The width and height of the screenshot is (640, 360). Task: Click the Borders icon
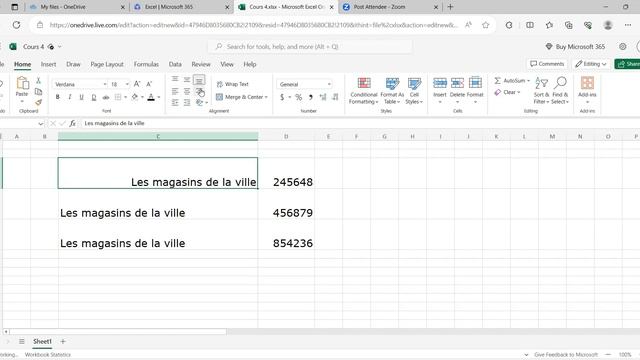[x=118, y=97]
